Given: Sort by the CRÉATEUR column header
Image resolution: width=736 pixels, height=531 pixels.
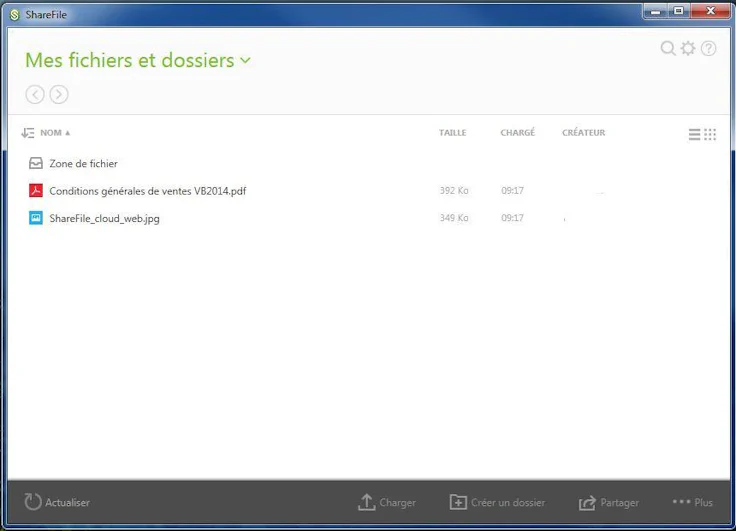Looking at the screenshot, I should [583, 133].
